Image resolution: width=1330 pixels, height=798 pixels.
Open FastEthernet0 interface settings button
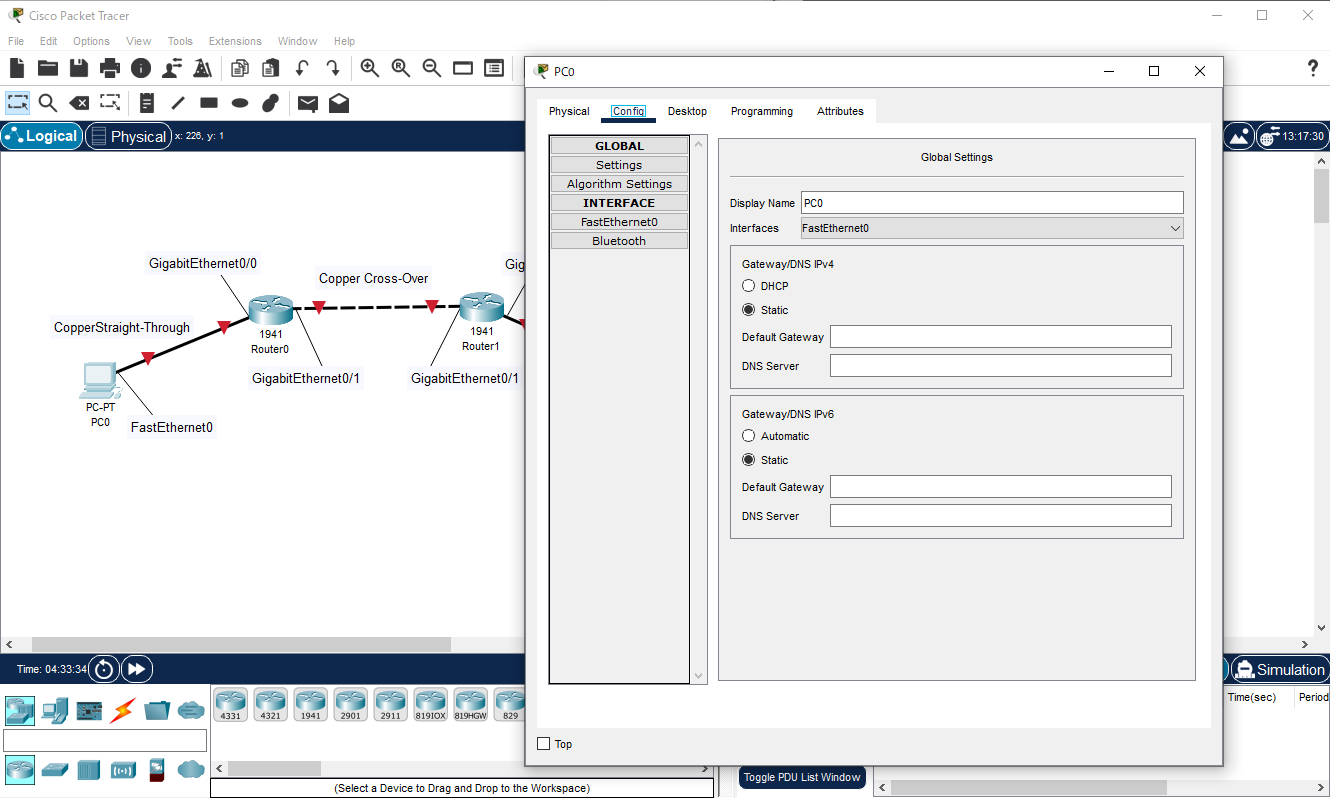click(x=619, y=222)
